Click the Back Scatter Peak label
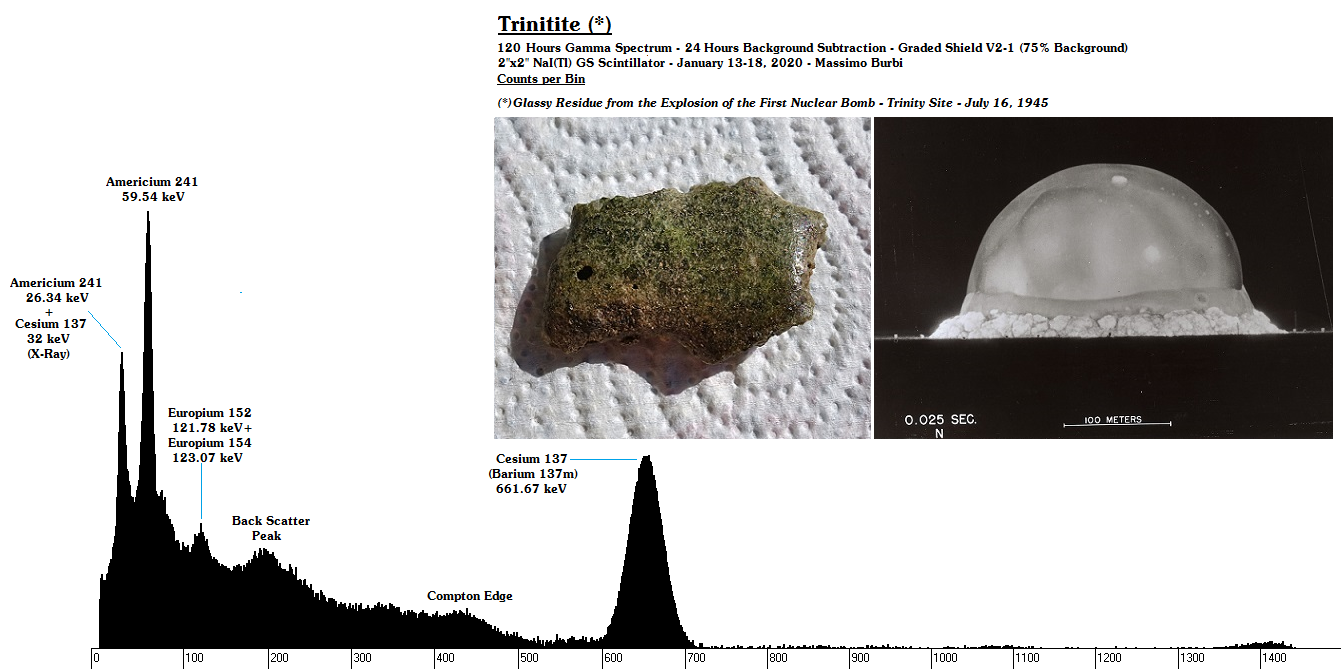 pyautogui.click(x=270, y=528)
